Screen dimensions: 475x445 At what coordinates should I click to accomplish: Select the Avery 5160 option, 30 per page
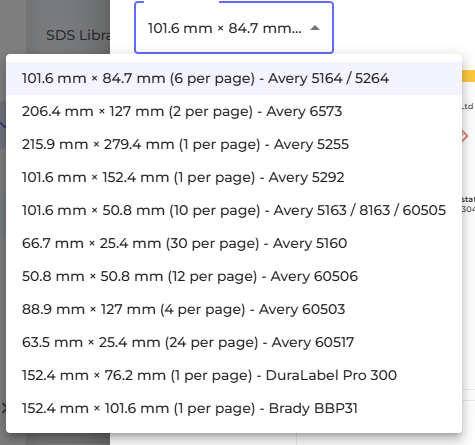tap(234, 243)
